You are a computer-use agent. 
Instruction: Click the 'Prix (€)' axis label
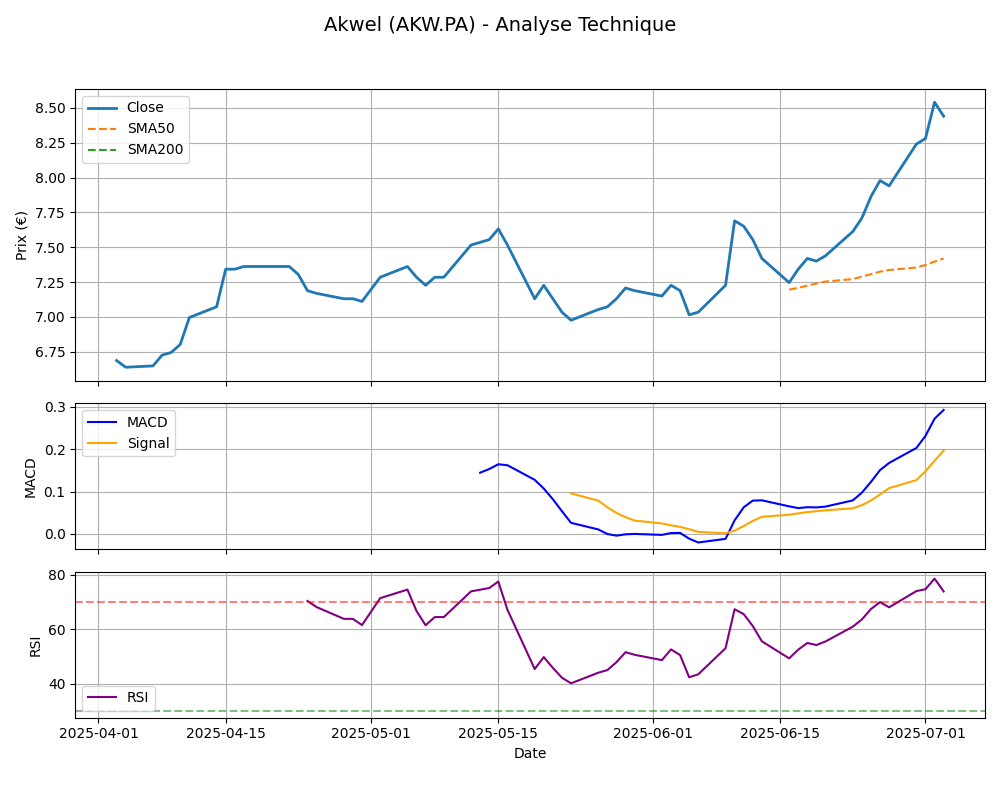[x=21, y=235]
